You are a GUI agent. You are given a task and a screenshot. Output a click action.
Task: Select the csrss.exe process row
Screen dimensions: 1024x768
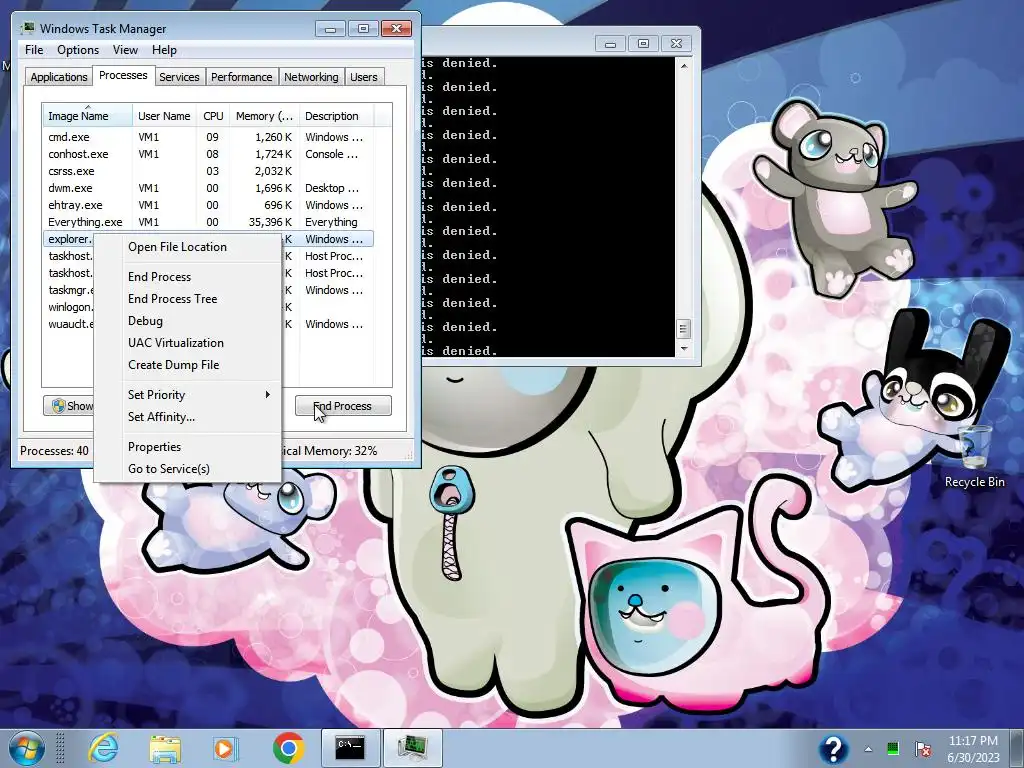(208, 171)
